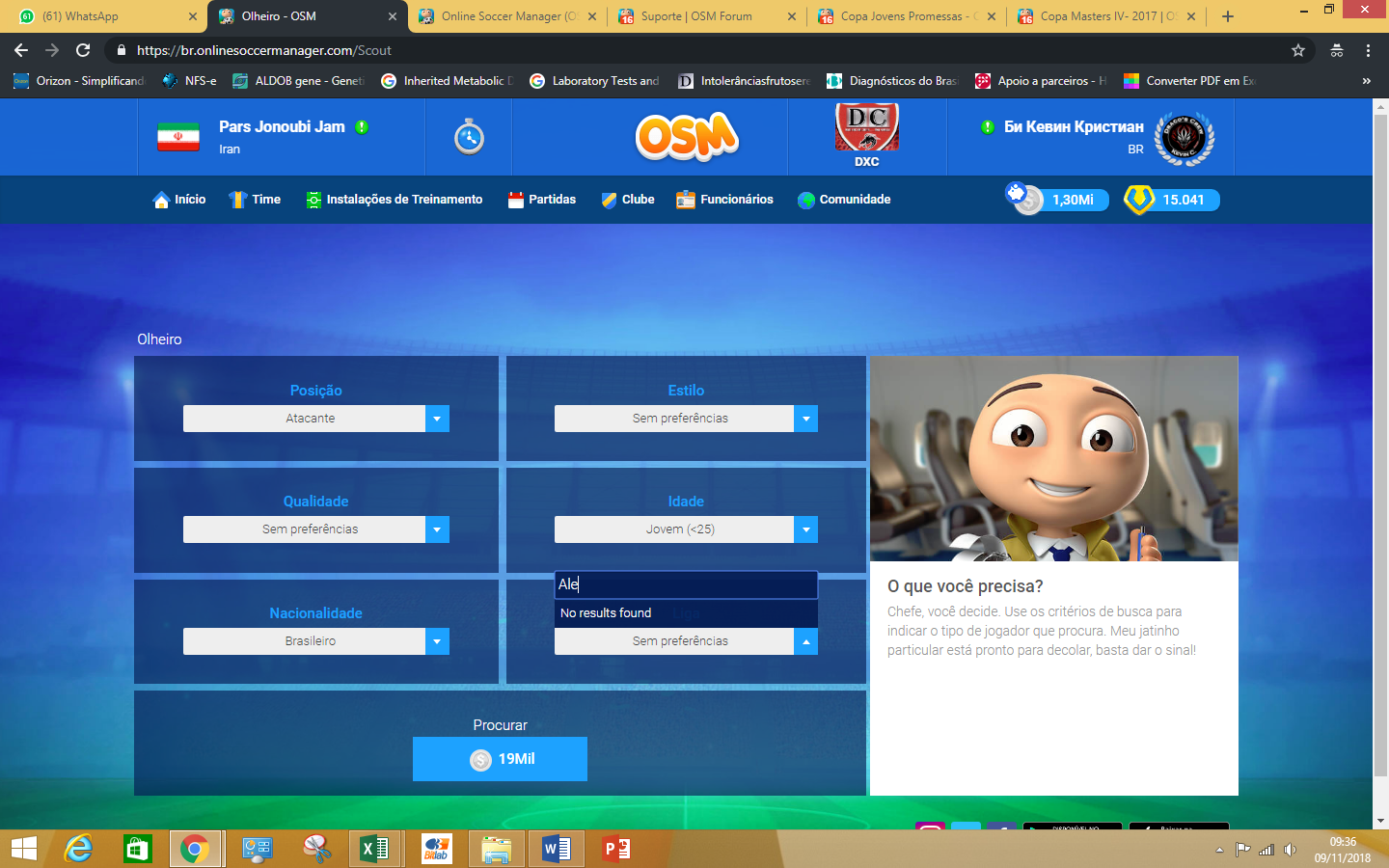1389x868 pixels.
Task: Collapse the open Liga dropdown arrow
Action: [806, 641]
